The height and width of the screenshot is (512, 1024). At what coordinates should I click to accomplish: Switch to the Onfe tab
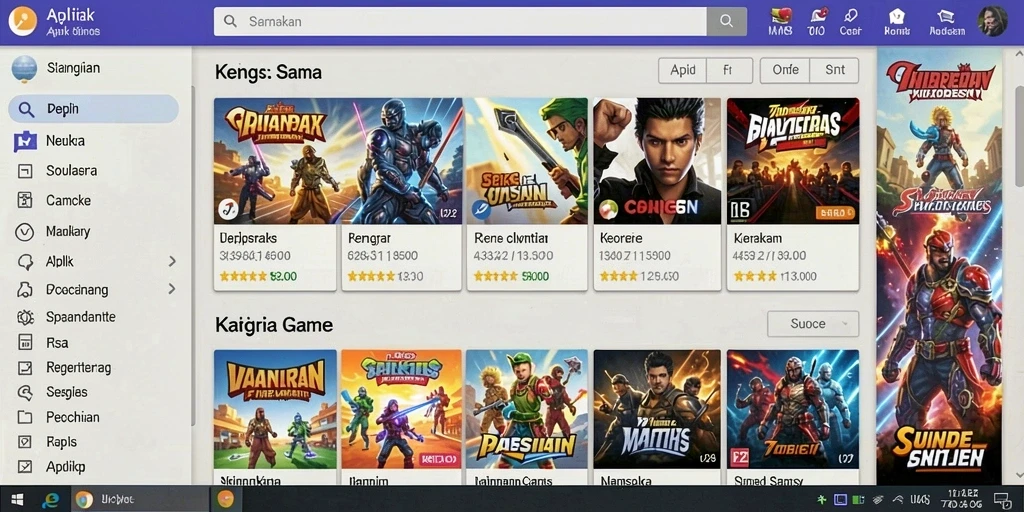[x=785, y=71]
